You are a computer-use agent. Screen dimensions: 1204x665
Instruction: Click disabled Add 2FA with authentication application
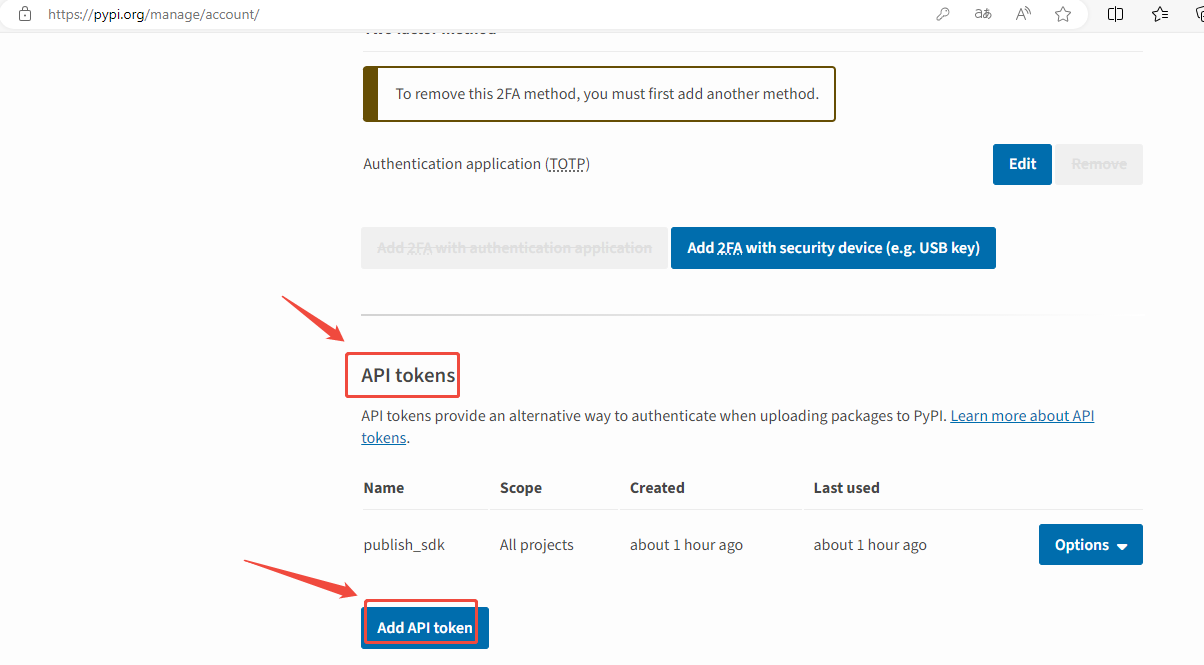(514, 248)
